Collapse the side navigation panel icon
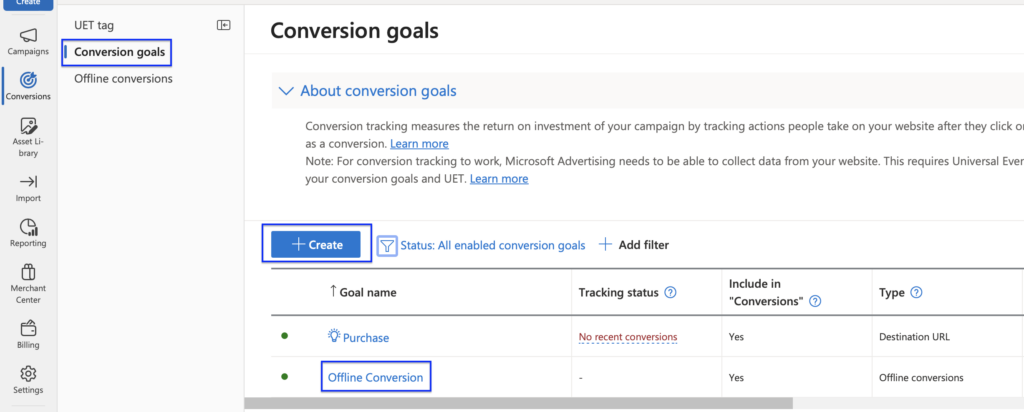 (224, 24)
